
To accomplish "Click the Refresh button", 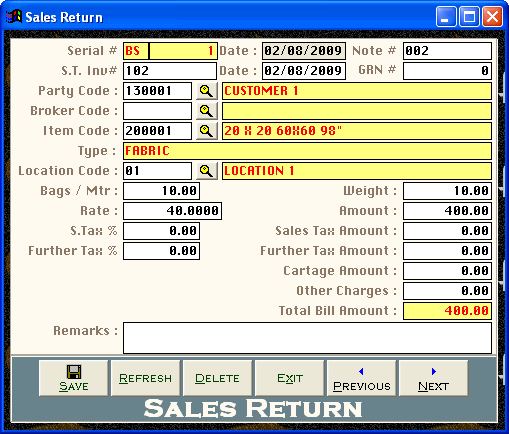I will (146, 378).
